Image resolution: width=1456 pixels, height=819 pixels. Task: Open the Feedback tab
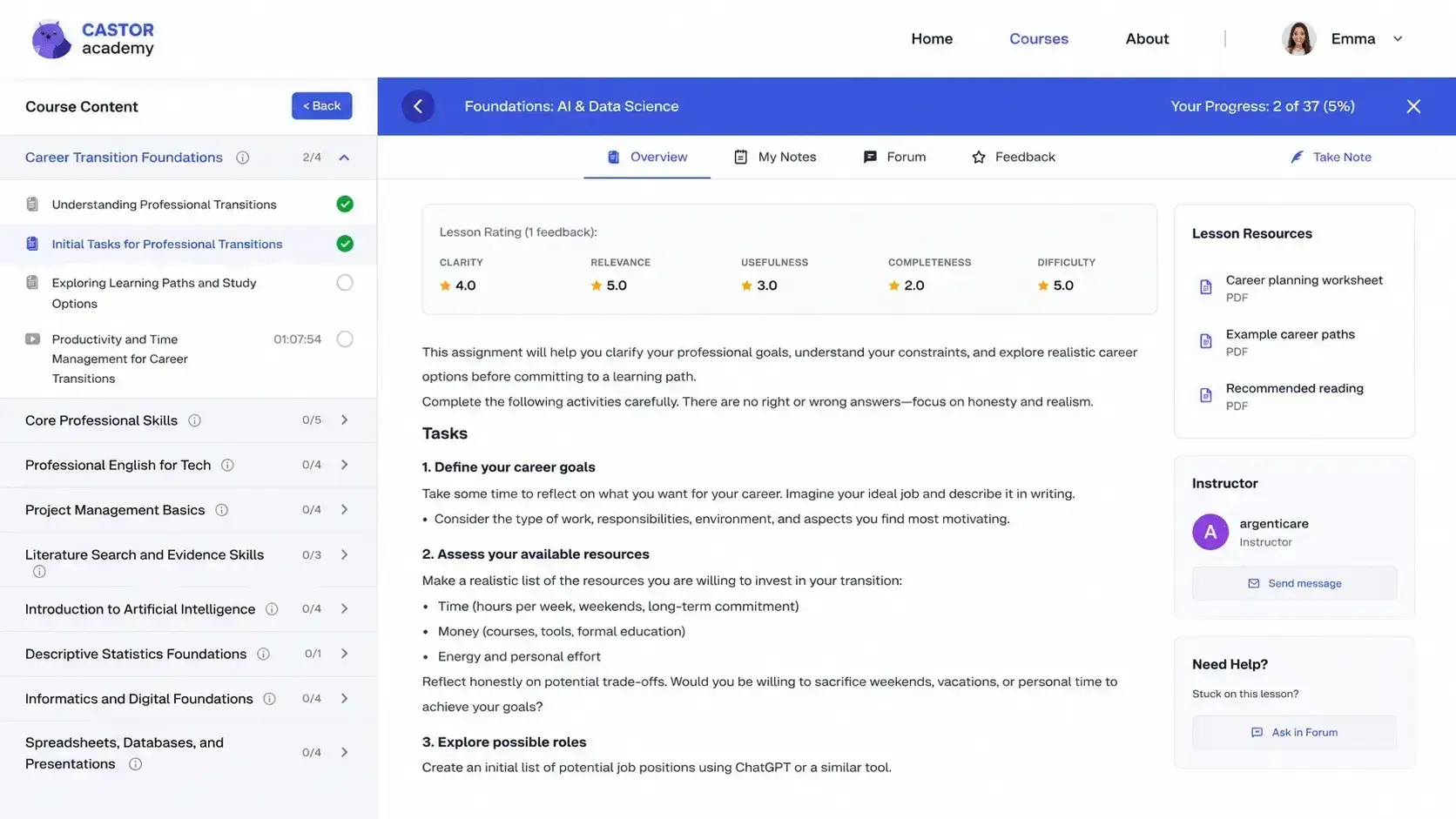point(1014,157)
